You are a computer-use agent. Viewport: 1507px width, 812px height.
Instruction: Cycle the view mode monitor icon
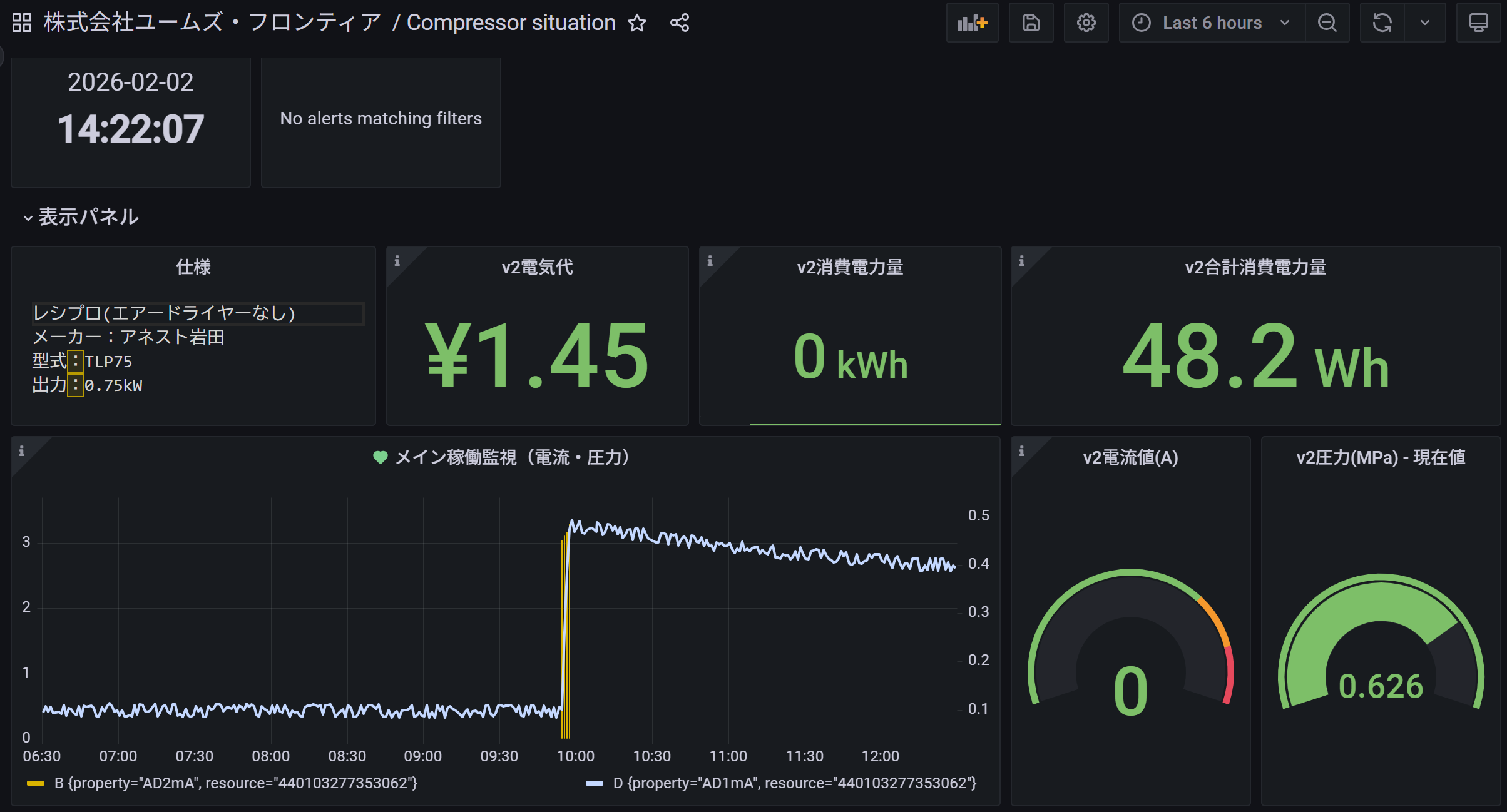pos(1478,23)
